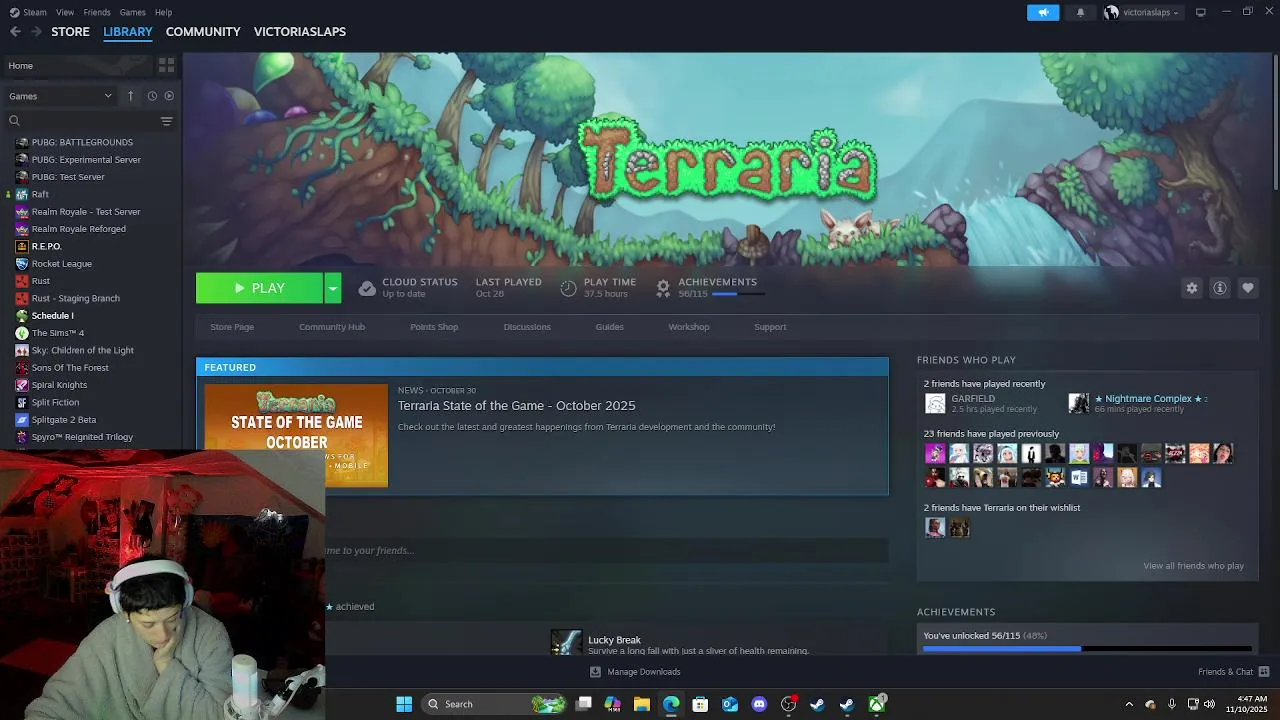Click the achievements progress bar under header

coord(738,294)
